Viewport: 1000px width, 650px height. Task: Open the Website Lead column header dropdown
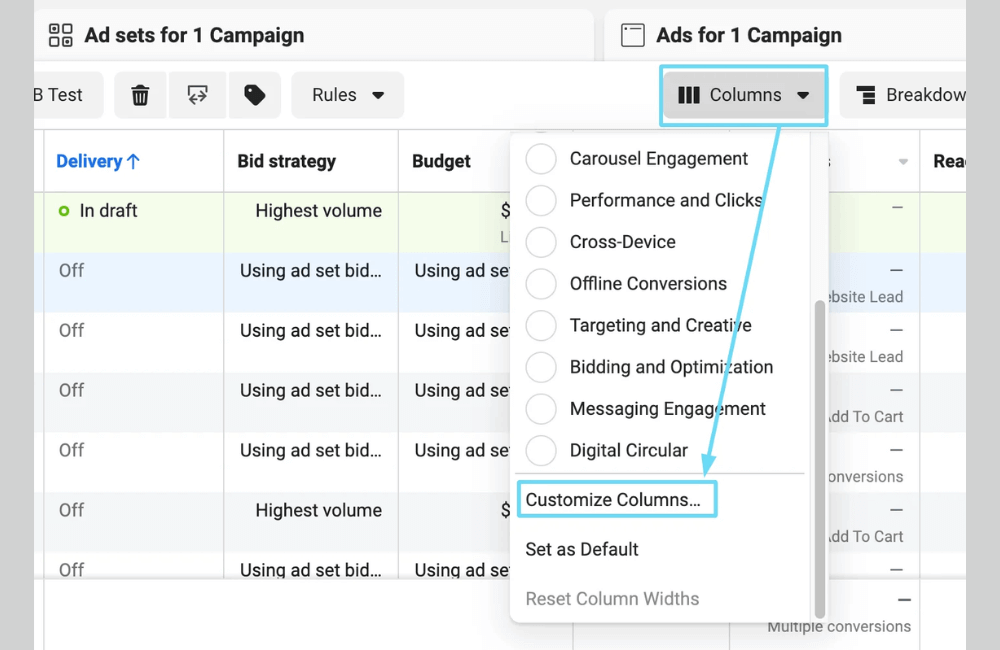tap(903, 161)
